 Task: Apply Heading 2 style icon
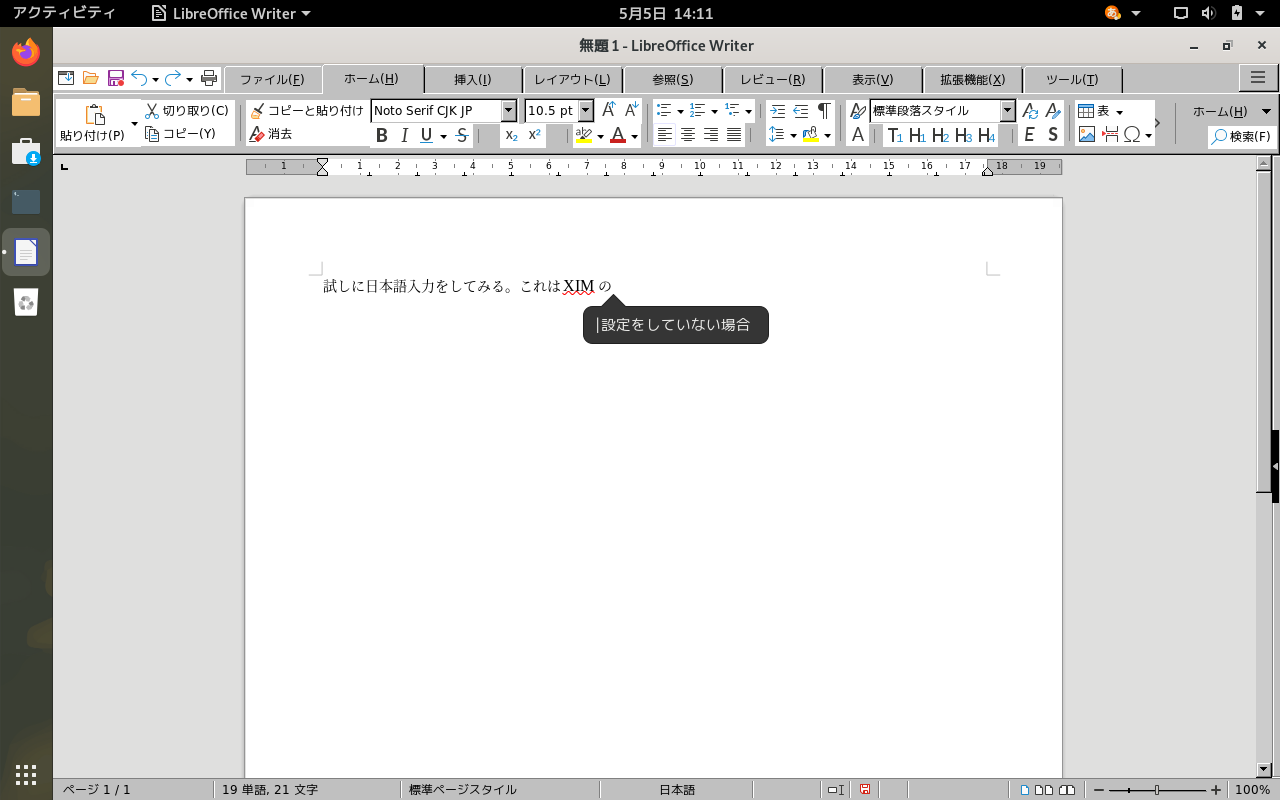click(x=940, y=135)
